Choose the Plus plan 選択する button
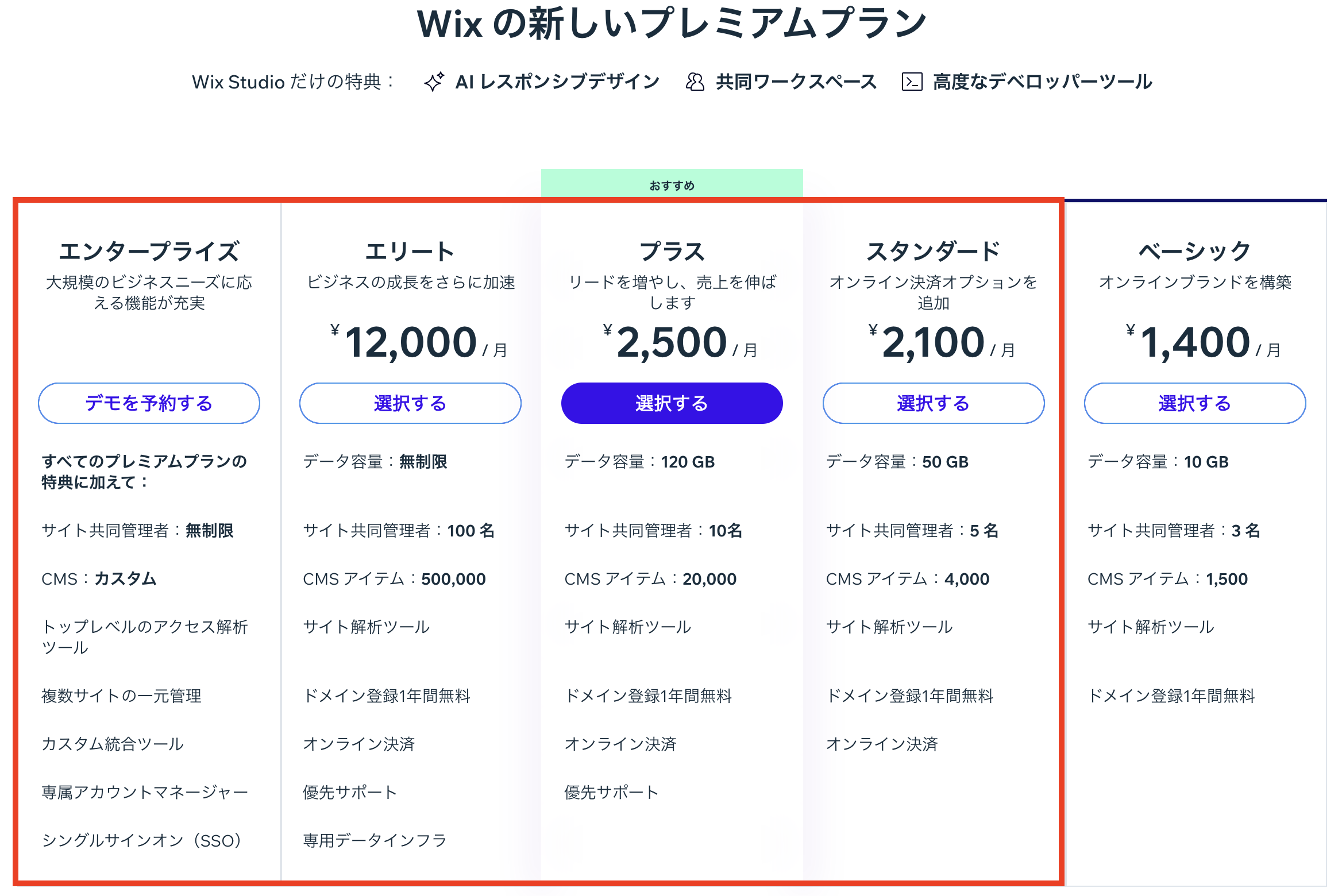 672,403
